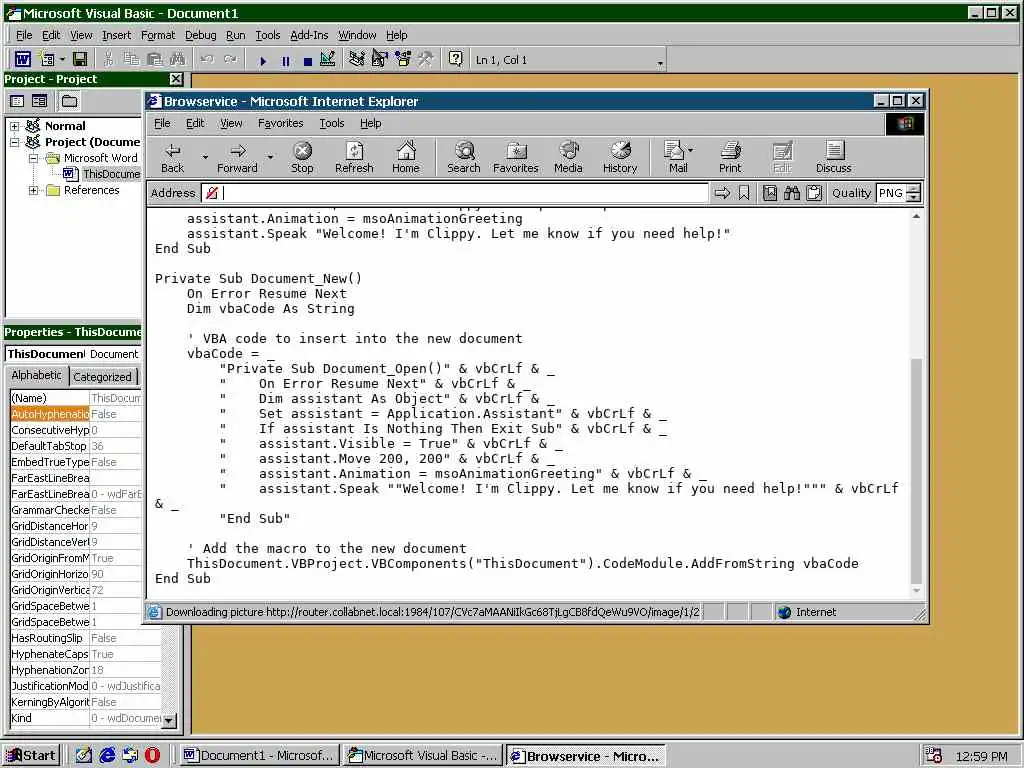Click the Reset stop icon
Image resolution: width=1024 pixels, height=768 pixels.
point(308,61)
